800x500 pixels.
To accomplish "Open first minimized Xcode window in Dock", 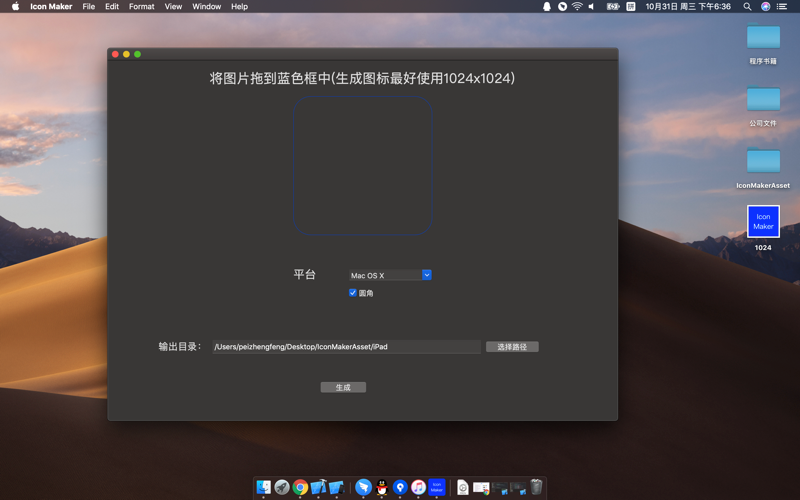I will 500,488.
